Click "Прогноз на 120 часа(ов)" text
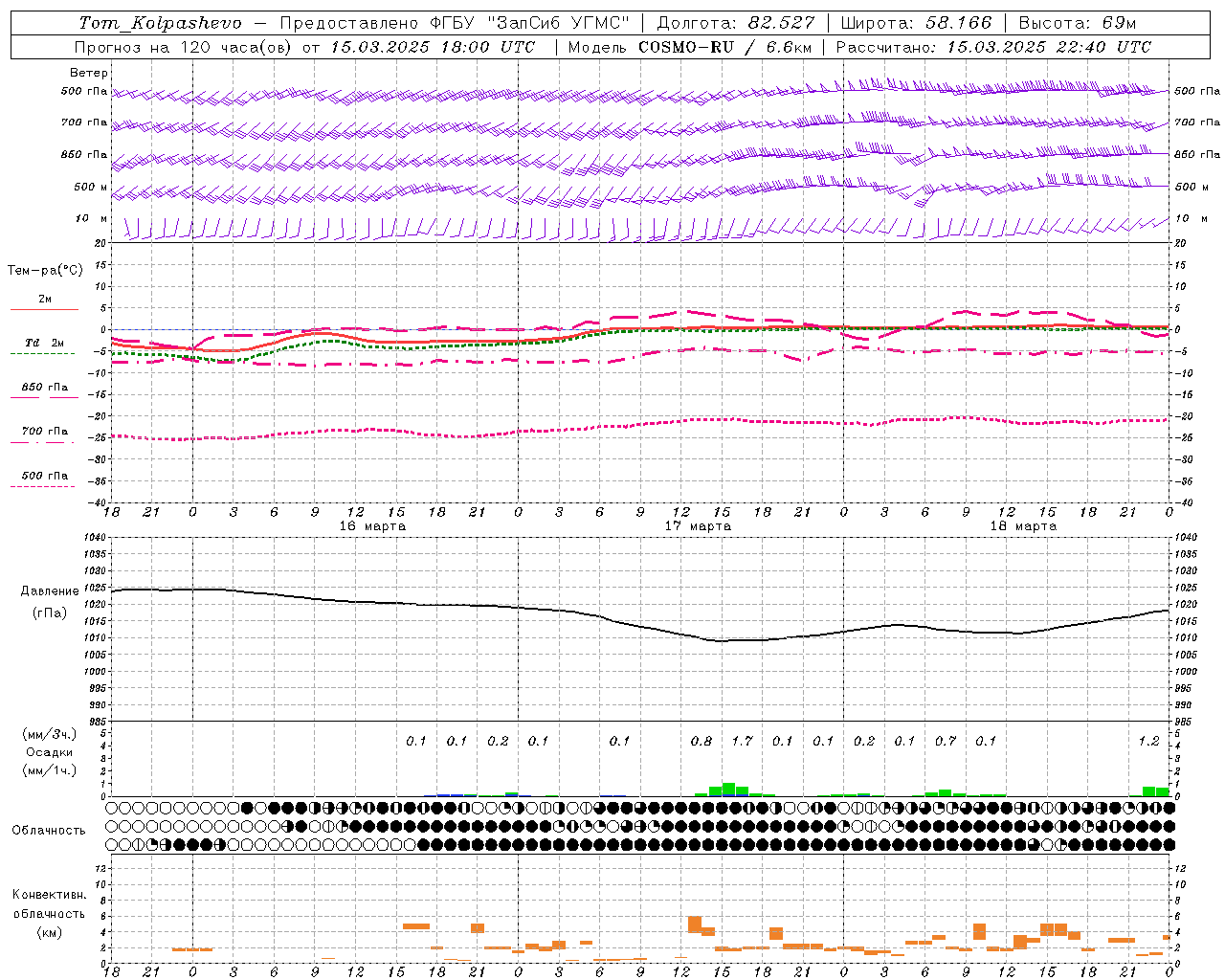 tap(185, 47)
